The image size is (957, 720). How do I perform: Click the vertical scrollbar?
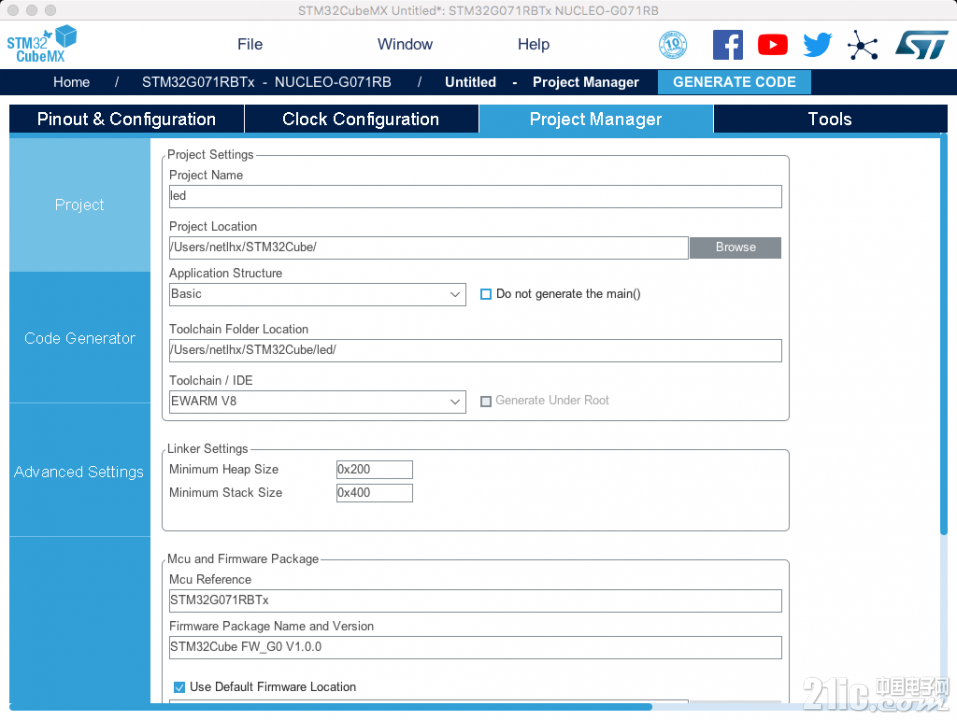944,336
